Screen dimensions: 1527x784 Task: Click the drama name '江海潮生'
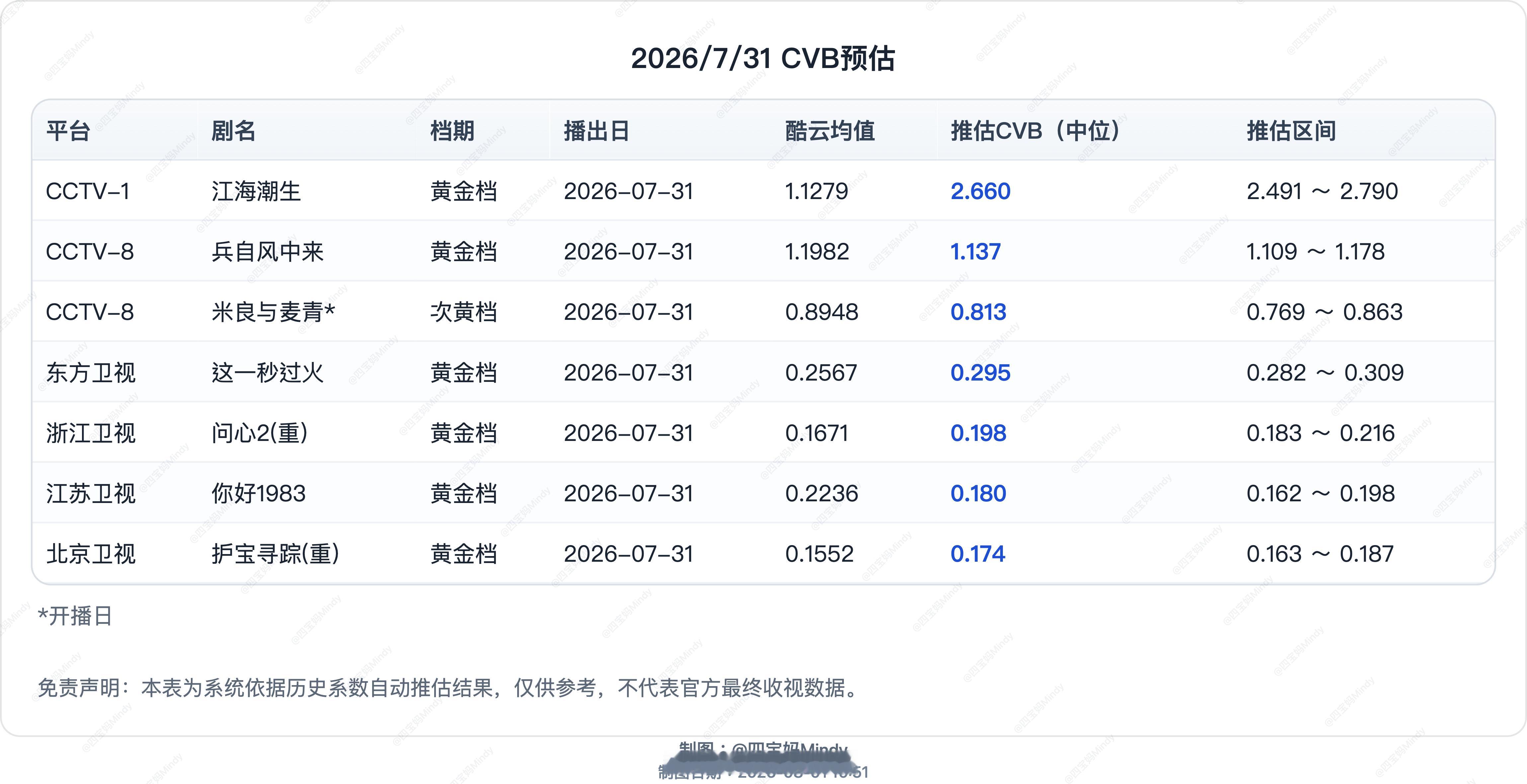[x=256, y=191]
